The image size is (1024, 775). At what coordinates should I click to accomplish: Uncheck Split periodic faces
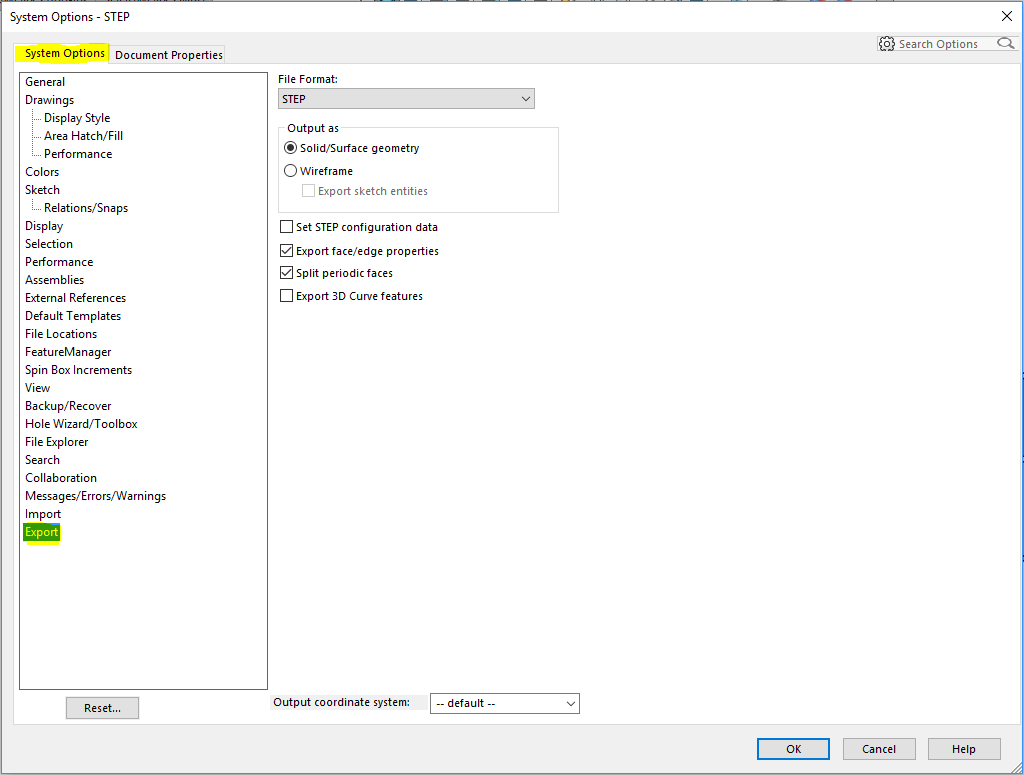pos(286,273)
